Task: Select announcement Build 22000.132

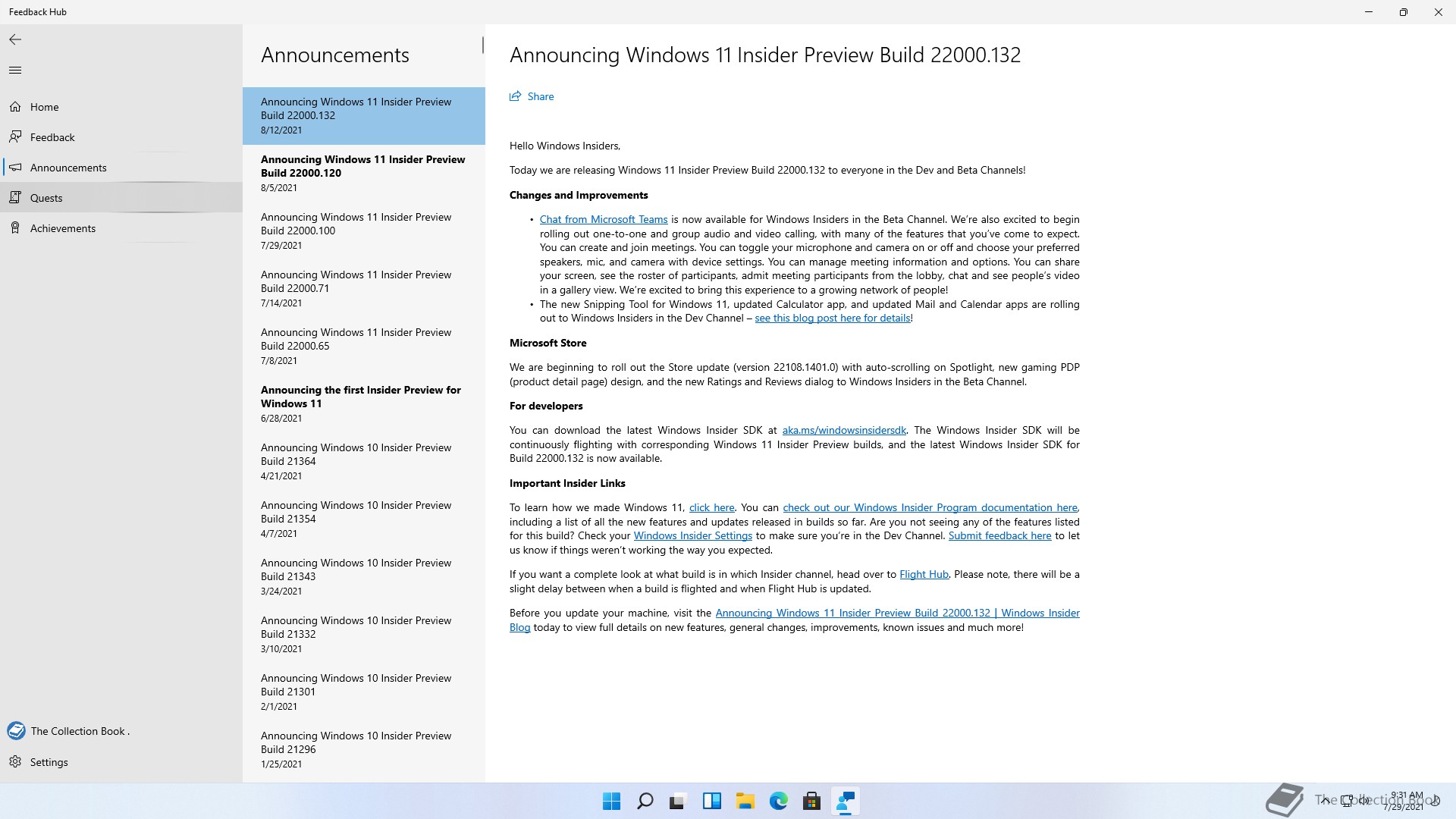Action: [x=364, y=116]
